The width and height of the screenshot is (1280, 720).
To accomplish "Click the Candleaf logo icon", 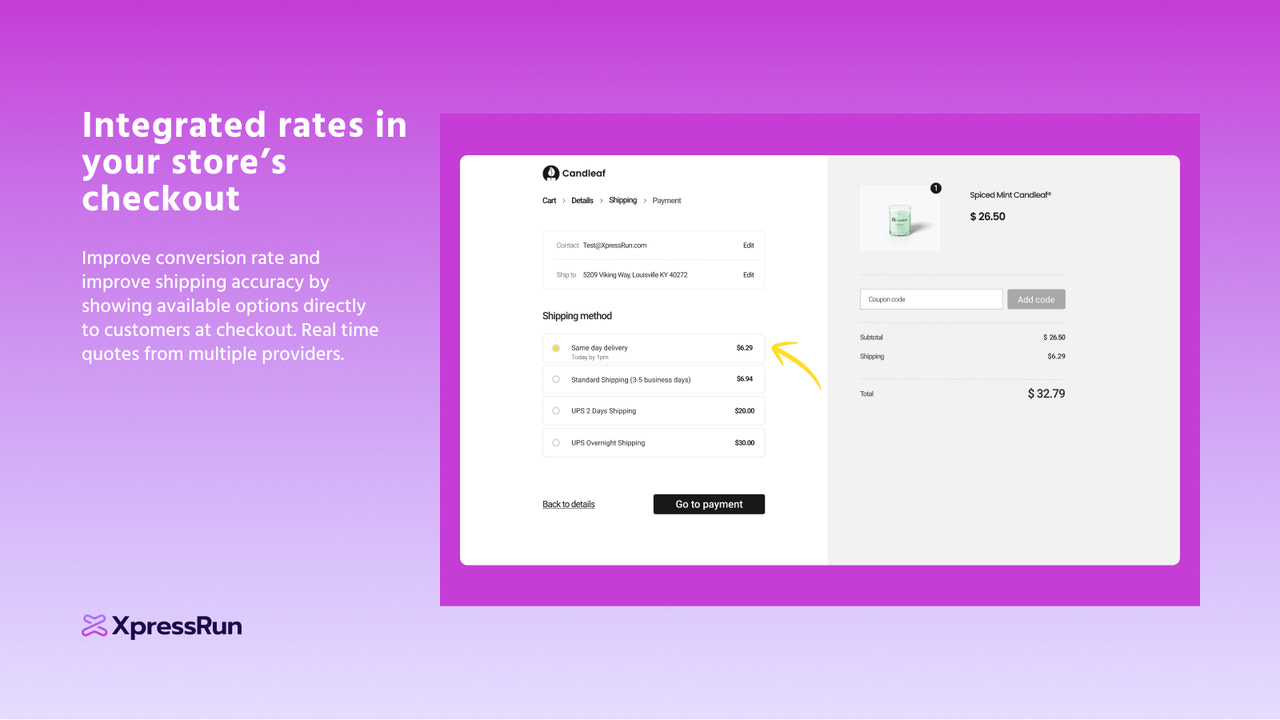I will [x=550, y=173].
